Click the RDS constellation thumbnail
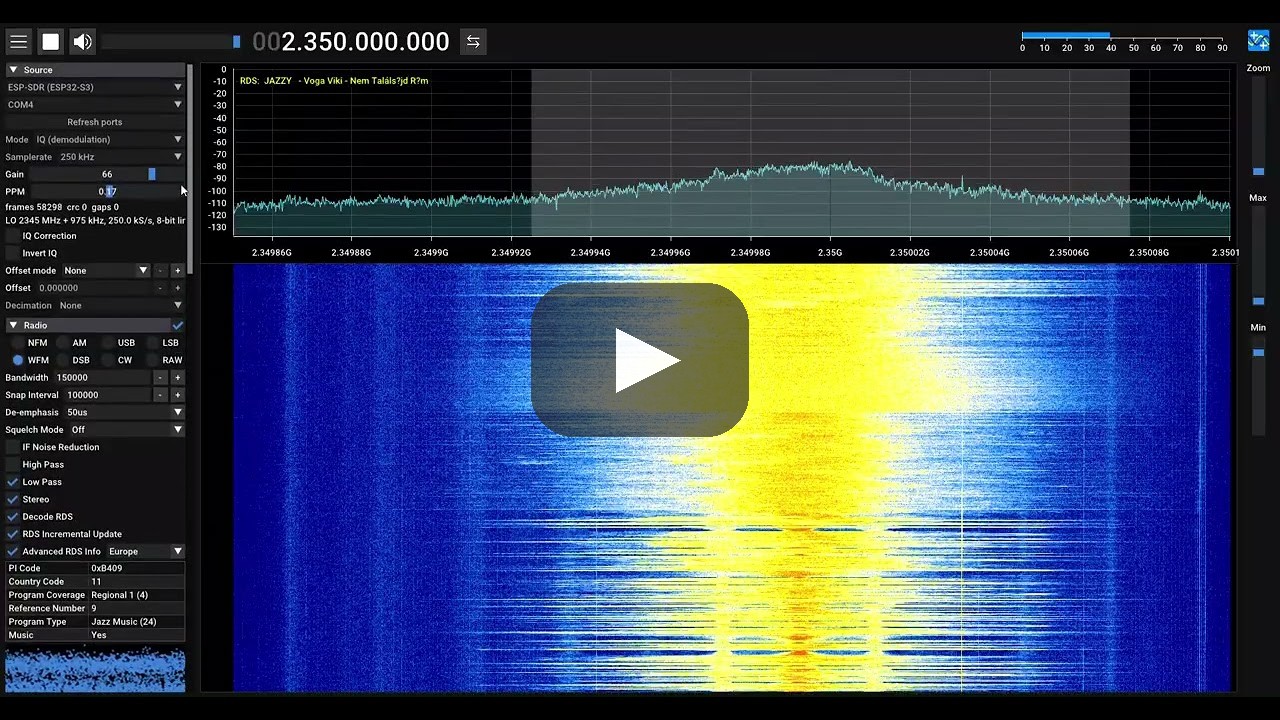The image size is (1280, 720). [95, 670]
